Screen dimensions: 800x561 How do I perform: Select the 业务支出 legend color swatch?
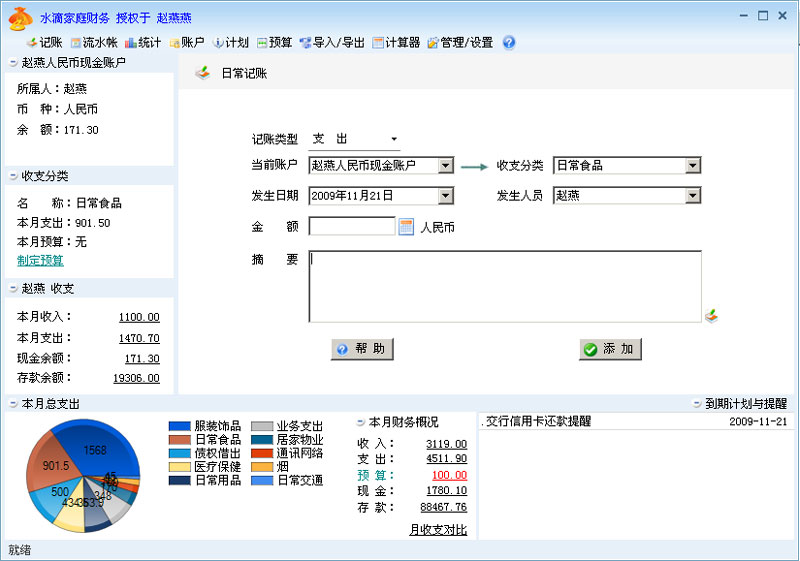262,426
